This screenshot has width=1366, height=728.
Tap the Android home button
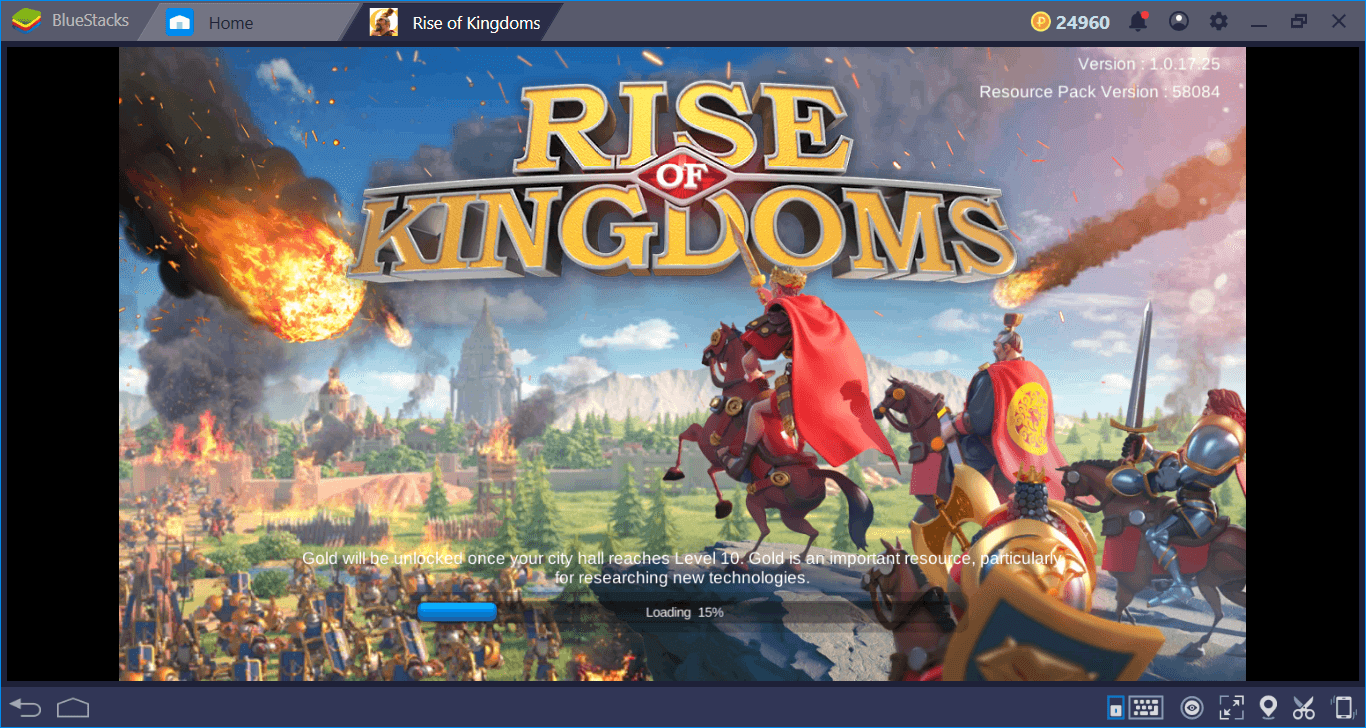tap(74, 708)
